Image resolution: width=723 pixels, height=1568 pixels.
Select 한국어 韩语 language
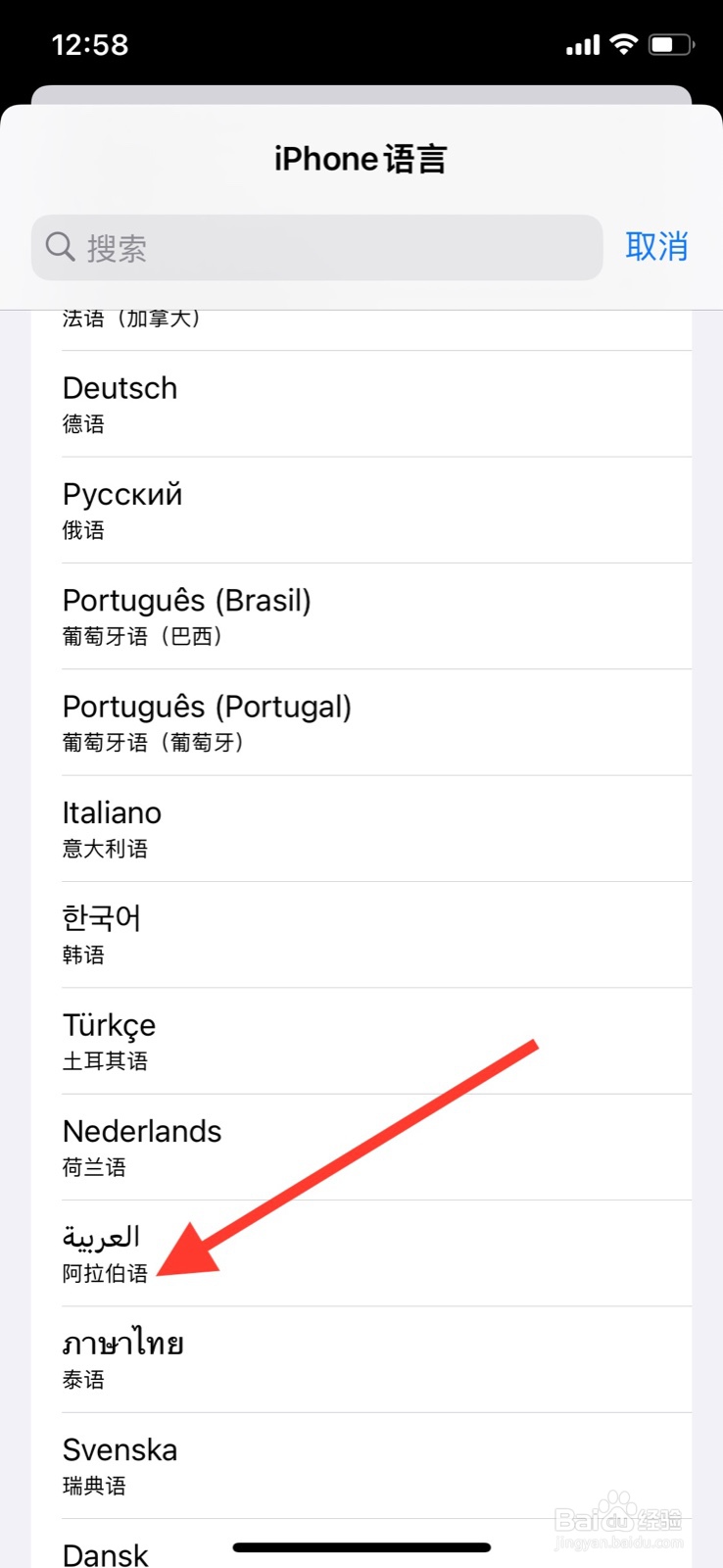[x=361, y=935]
